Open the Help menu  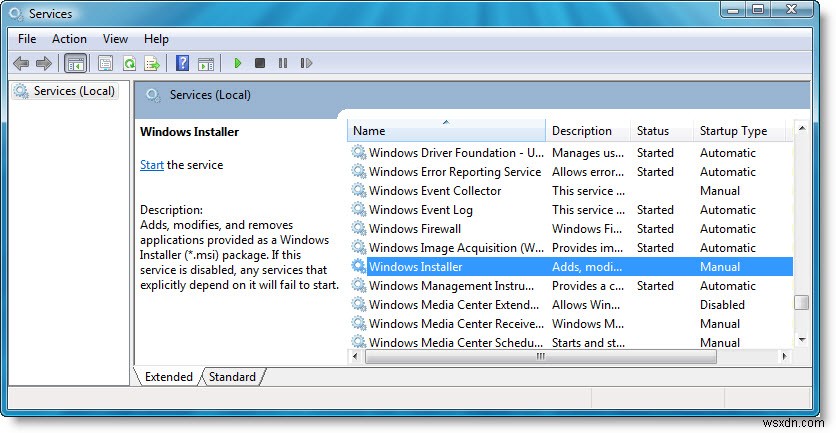pyautogui.click(x=156, y=39)
